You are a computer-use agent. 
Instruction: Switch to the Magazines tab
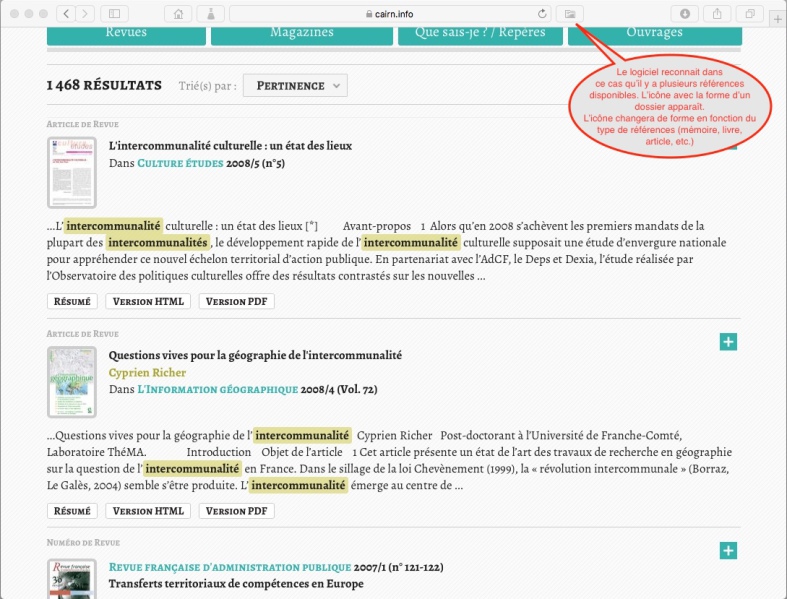tap(301, 33)
